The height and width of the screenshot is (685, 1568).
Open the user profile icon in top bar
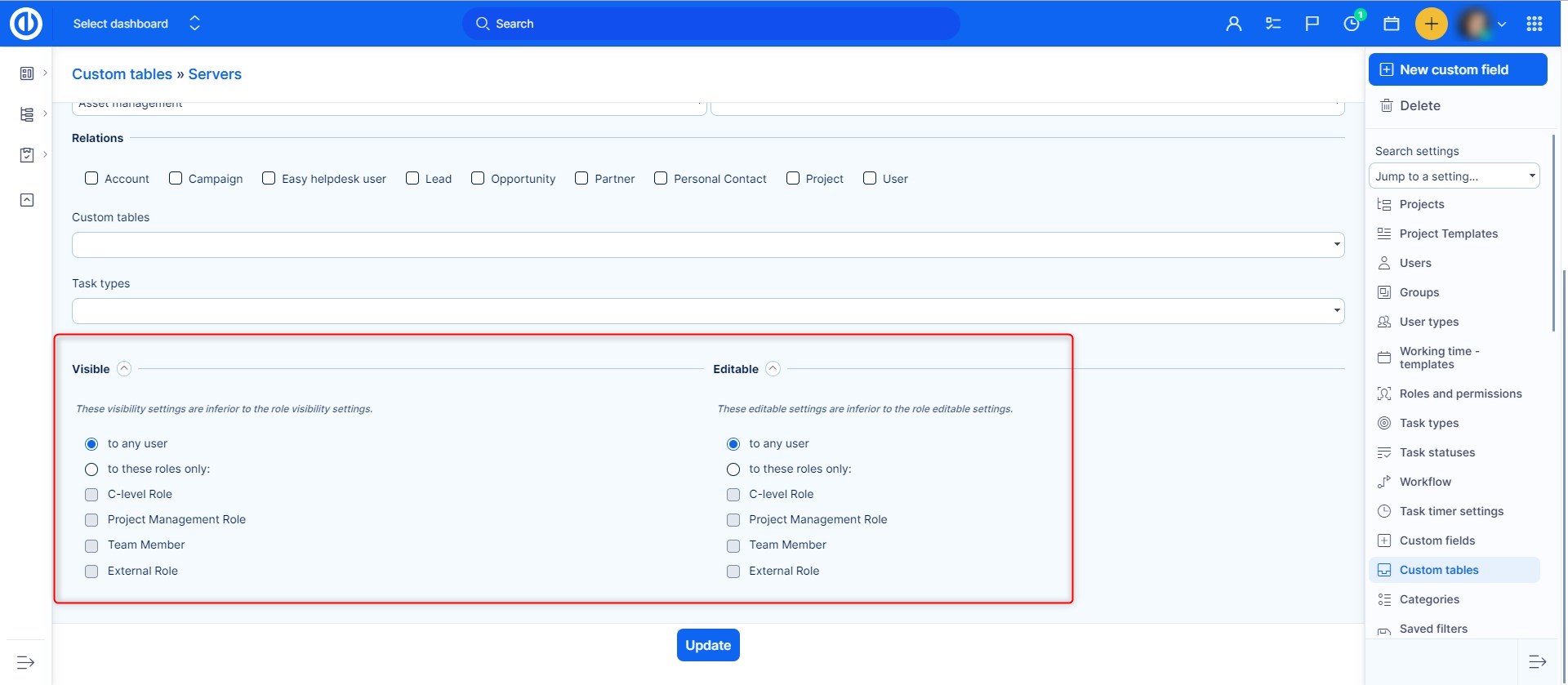point(1233,24)
